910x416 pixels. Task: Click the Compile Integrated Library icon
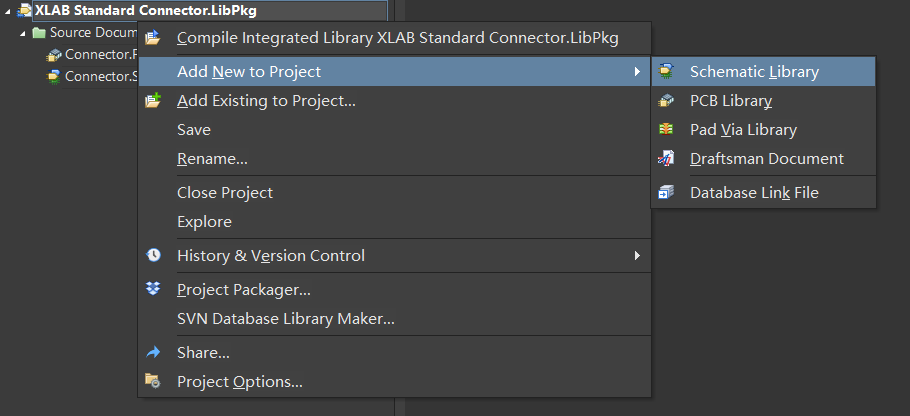(x=153, y=39)
